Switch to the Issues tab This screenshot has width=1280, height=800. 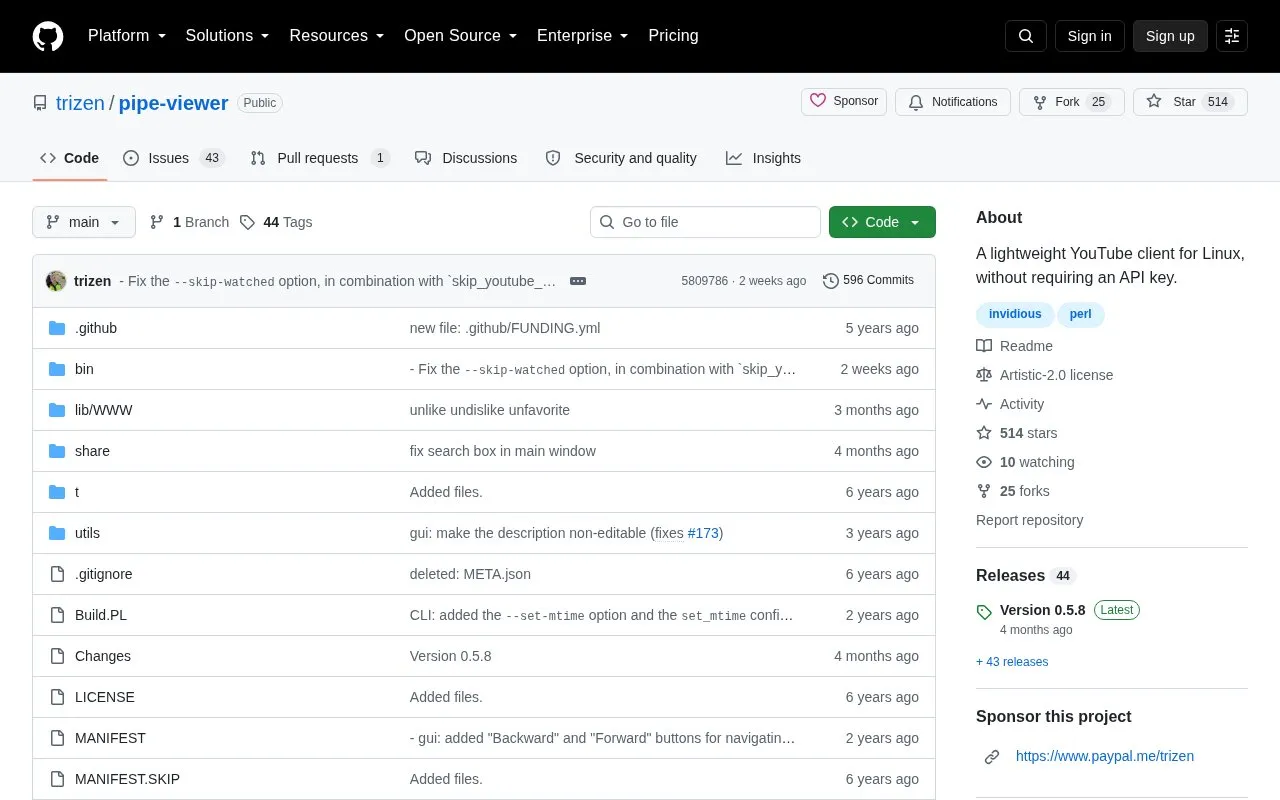174,158
